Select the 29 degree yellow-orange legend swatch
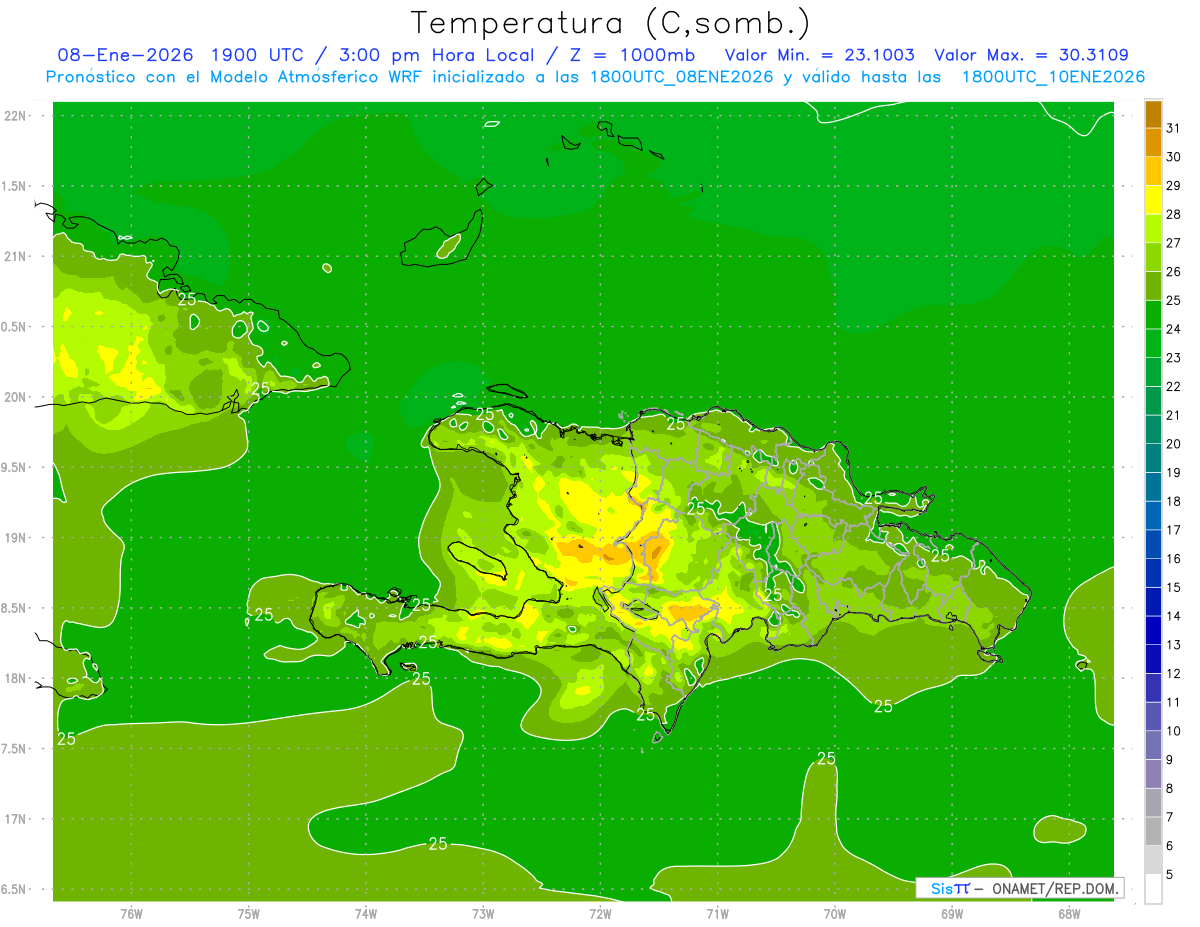 [x=1153, y=171]
